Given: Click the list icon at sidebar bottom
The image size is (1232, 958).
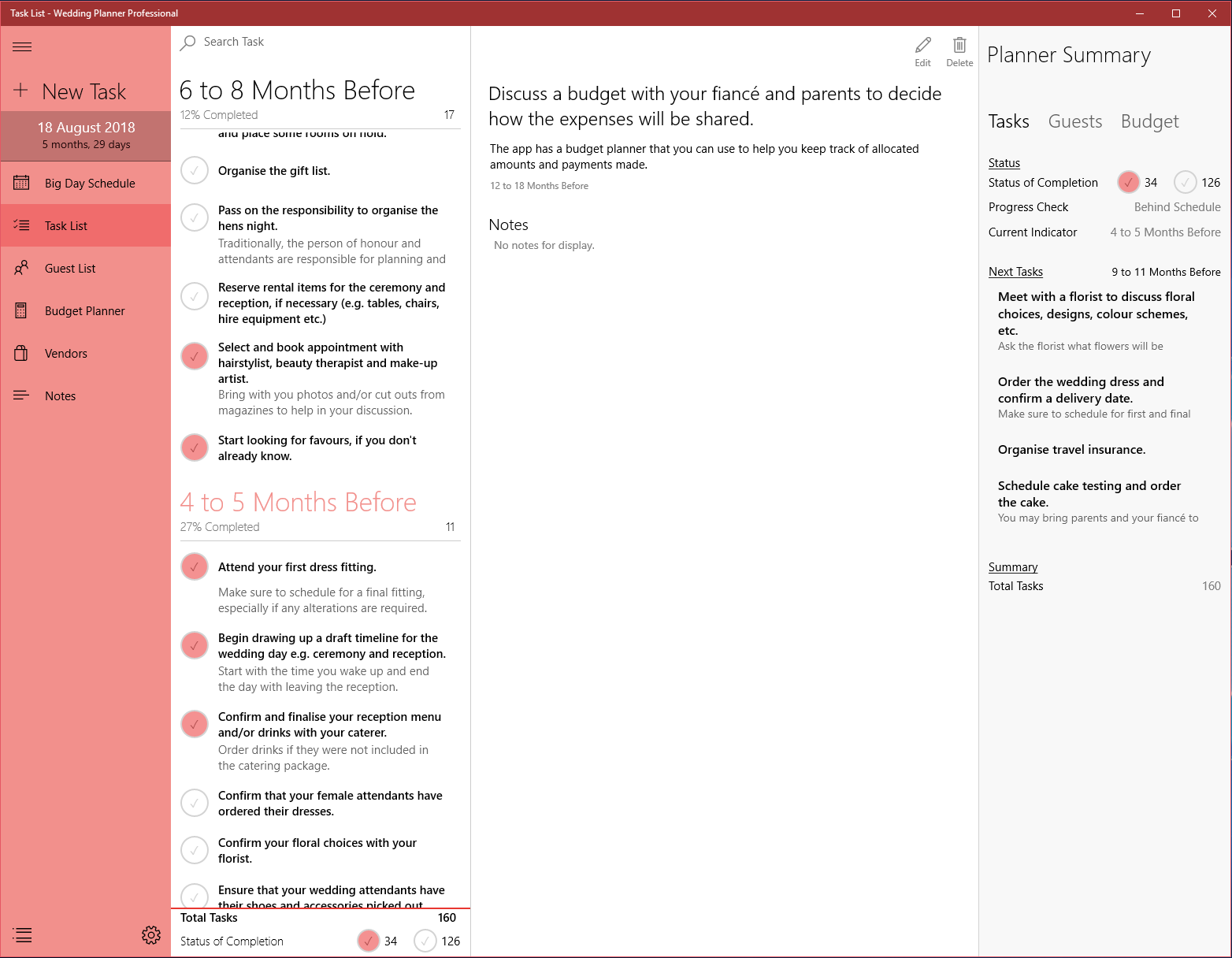Looking at the screenshot, I should (22, 935).
